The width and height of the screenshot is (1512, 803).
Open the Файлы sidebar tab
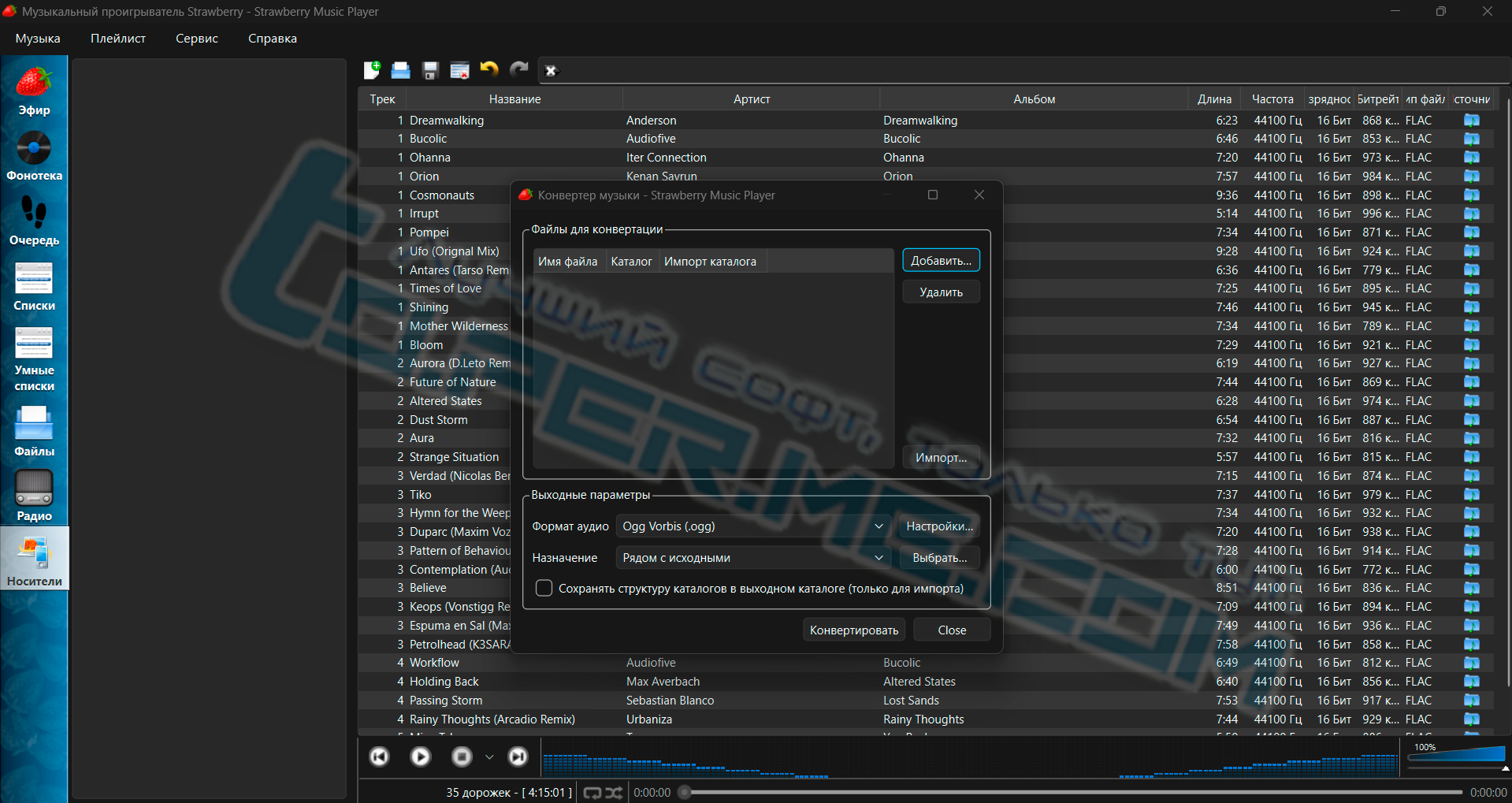[x=35, y=431]
